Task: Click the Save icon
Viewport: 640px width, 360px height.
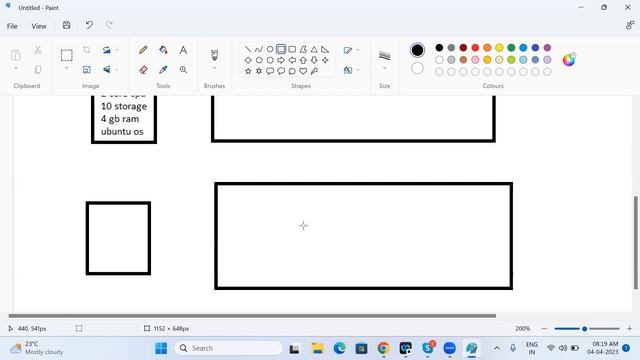Action: click(67, 25)
